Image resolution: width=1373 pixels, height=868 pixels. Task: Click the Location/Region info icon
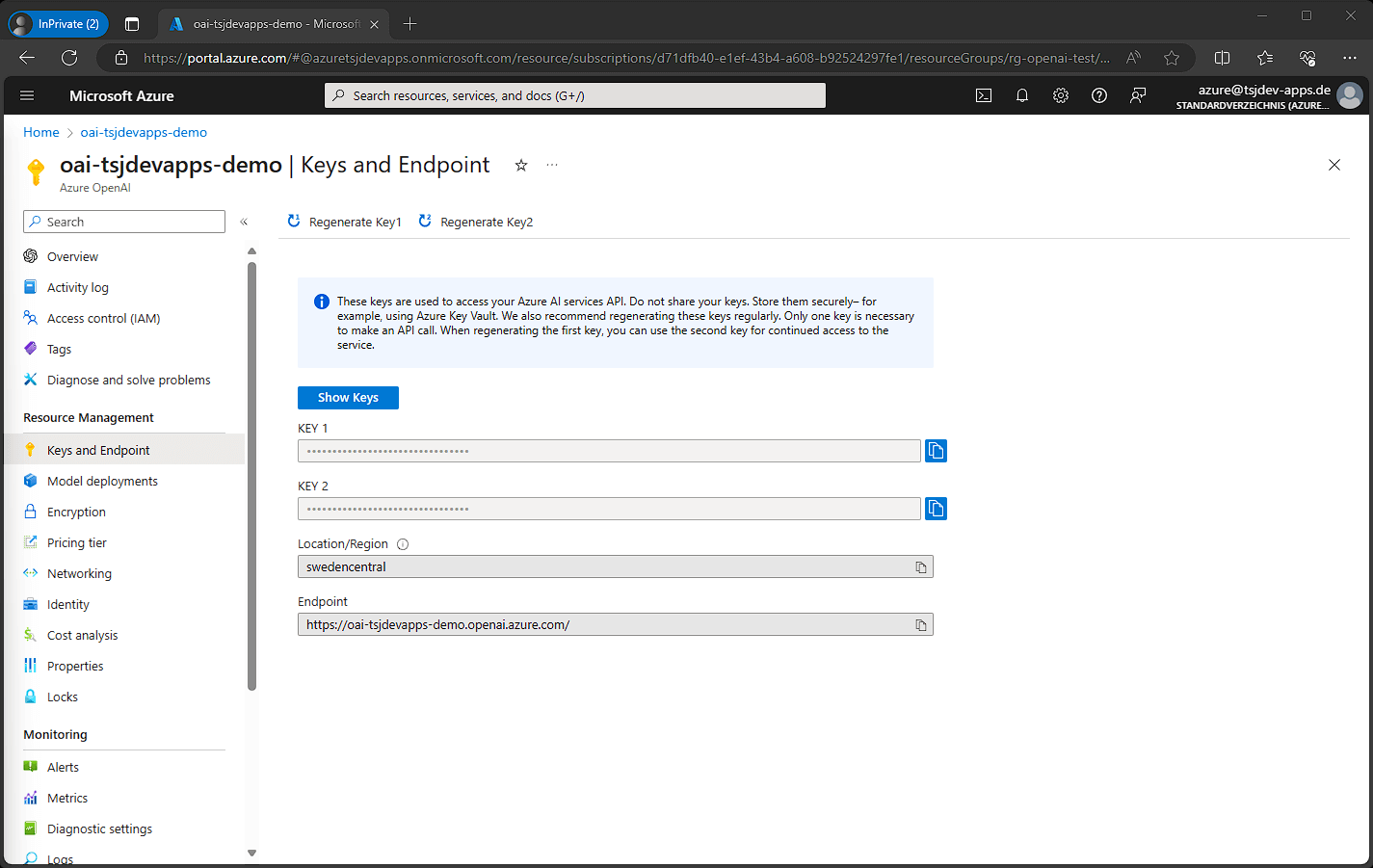point(403,544)
